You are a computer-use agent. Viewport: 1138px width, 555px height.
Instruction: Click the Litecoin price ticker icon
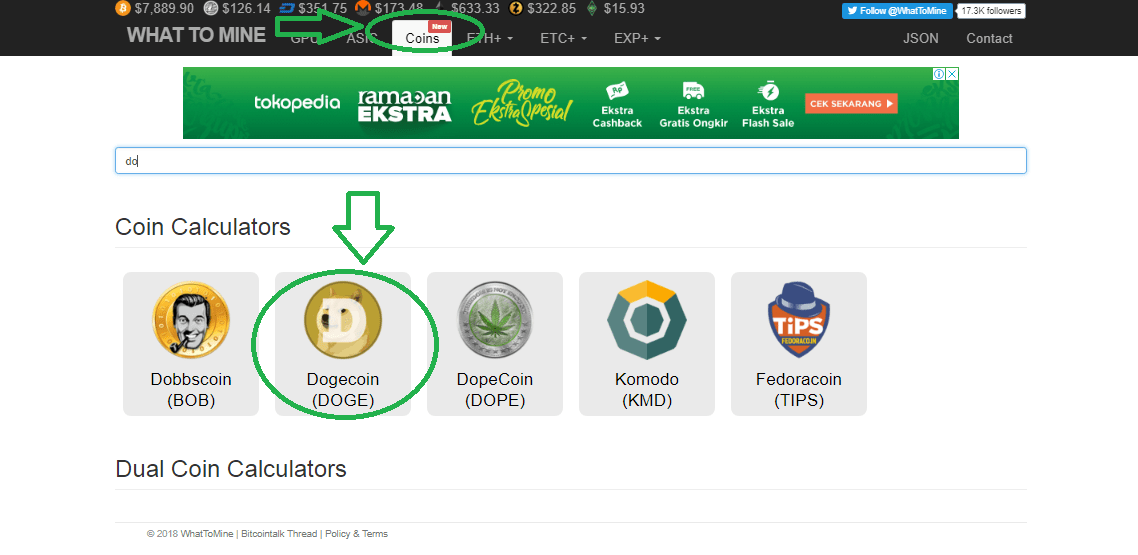point(210,9)
